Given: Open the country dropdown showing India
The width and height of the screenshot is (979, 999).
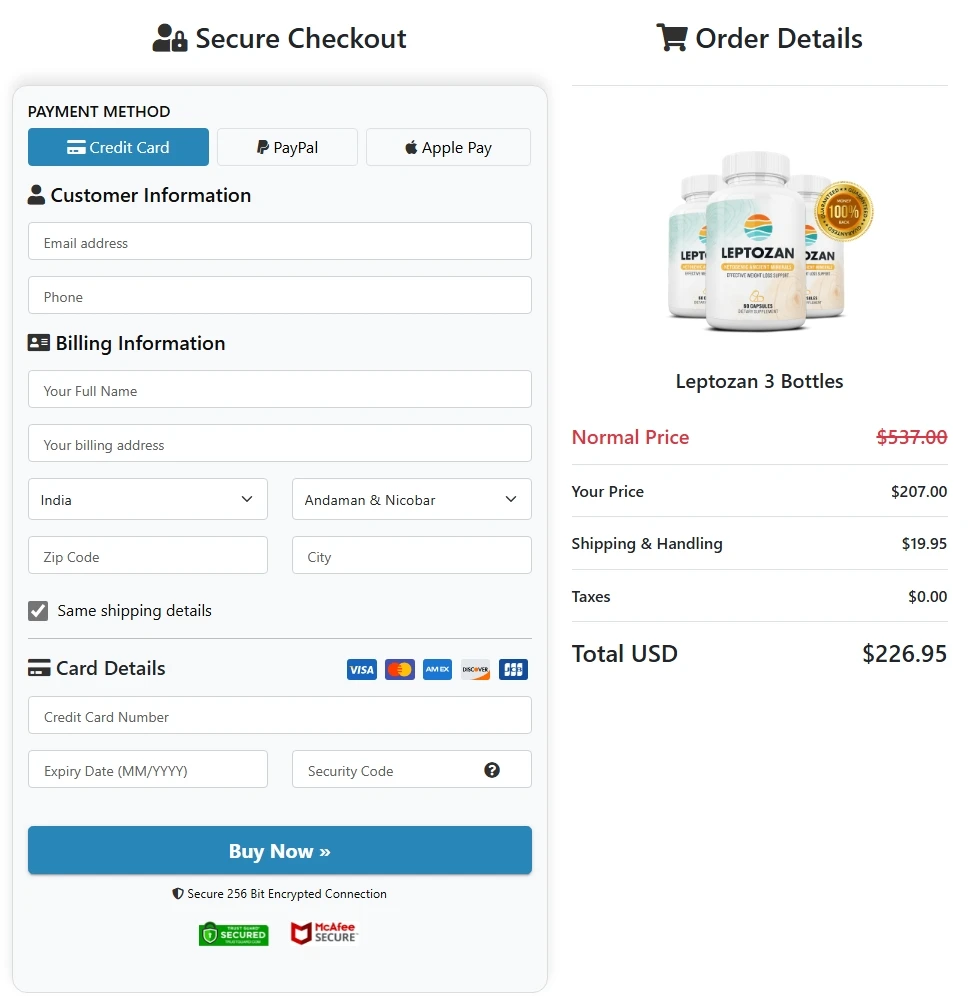Looking at the screenshot, I should click(147, 499).
